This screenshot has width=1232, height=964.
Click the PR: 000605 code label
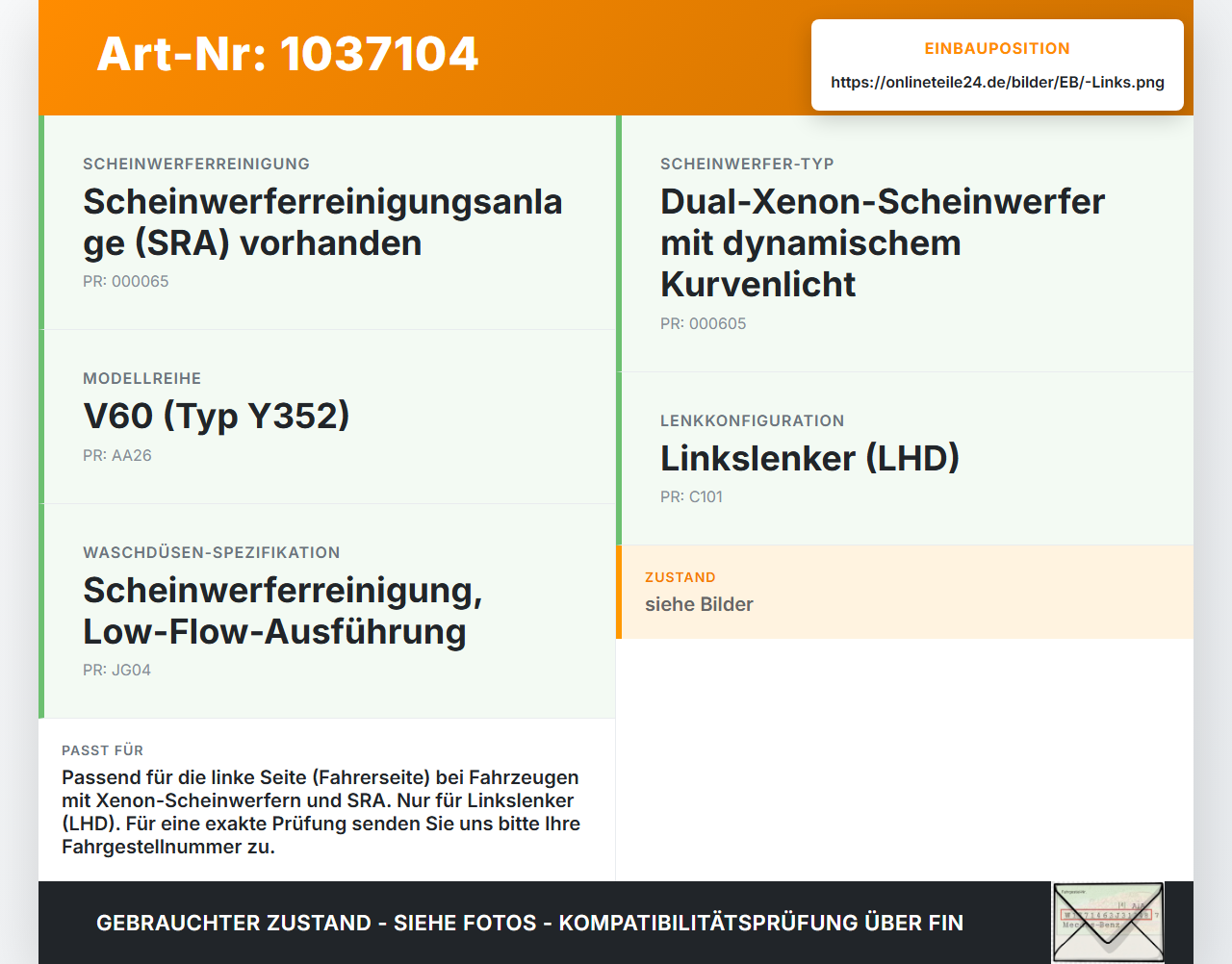click(x=704, y=323)
